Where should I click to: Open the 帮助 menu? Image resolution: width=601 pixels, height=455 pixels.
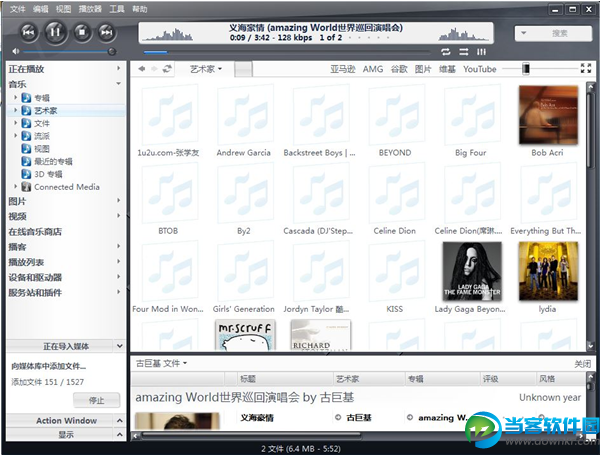(x=140, y=9)
